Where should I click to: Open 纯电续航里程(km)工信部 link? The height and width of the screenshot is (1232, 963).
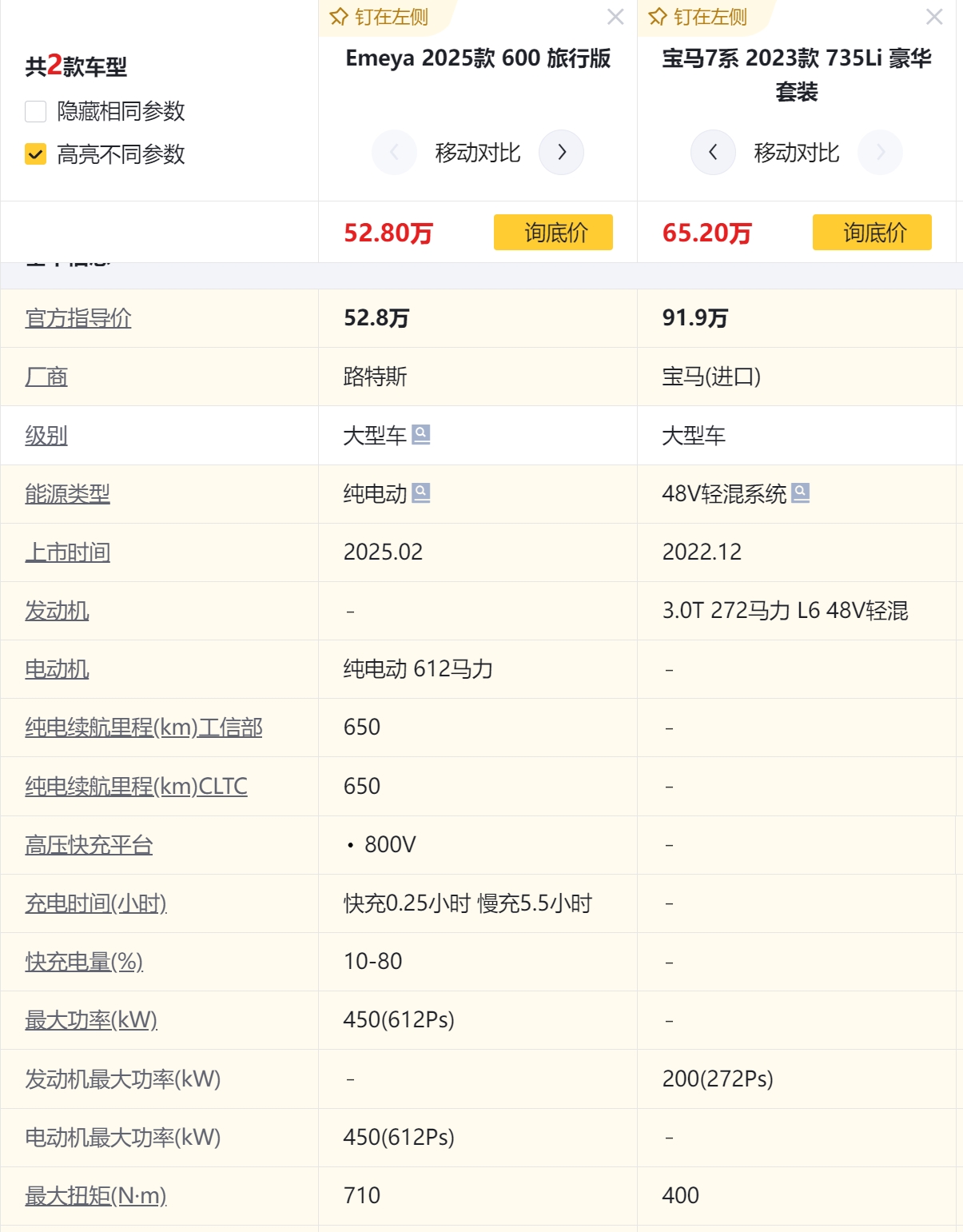[144, 728]
